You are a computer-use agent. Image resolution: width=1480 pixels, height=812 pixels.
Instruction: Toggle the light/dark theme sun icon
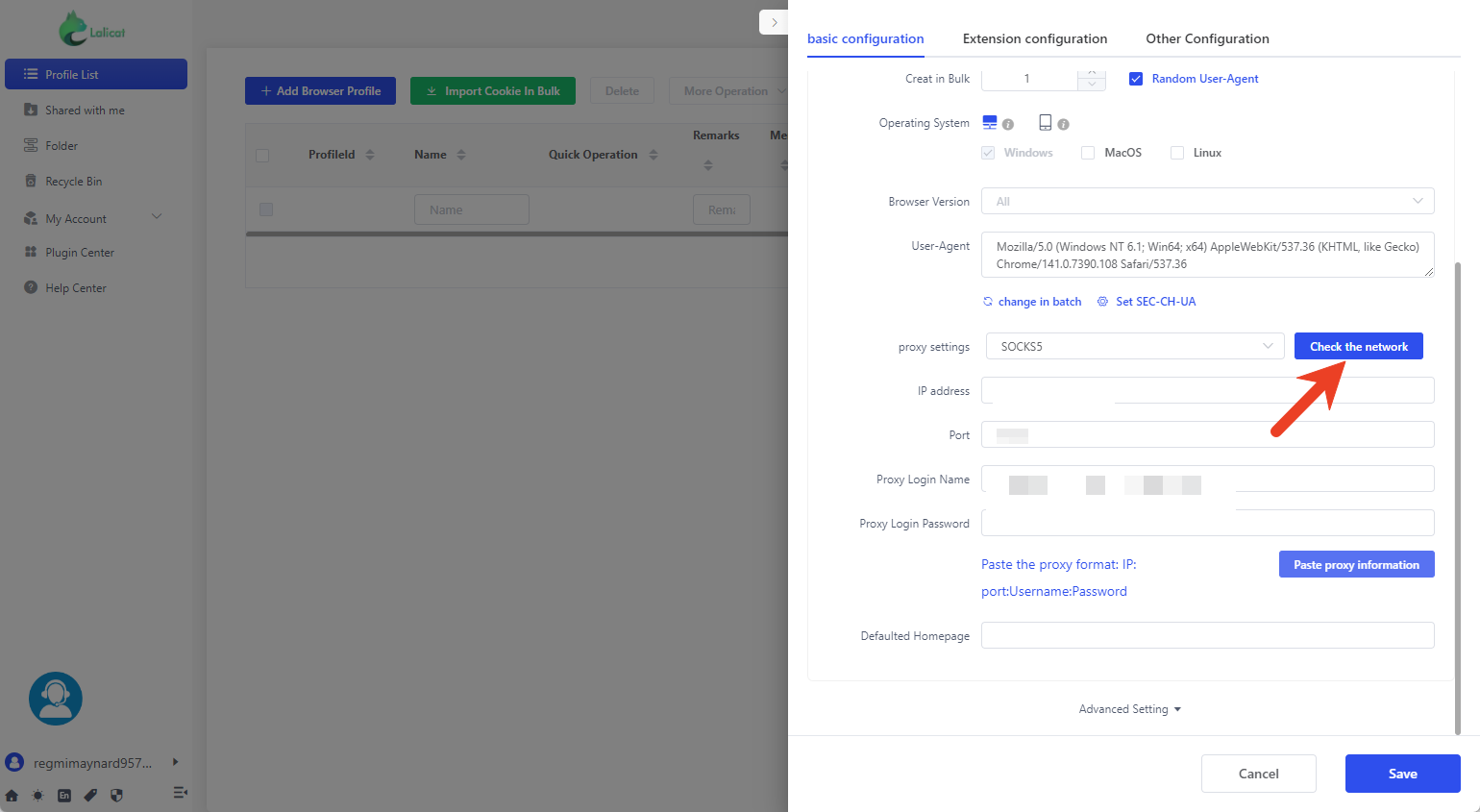(37, 795)
